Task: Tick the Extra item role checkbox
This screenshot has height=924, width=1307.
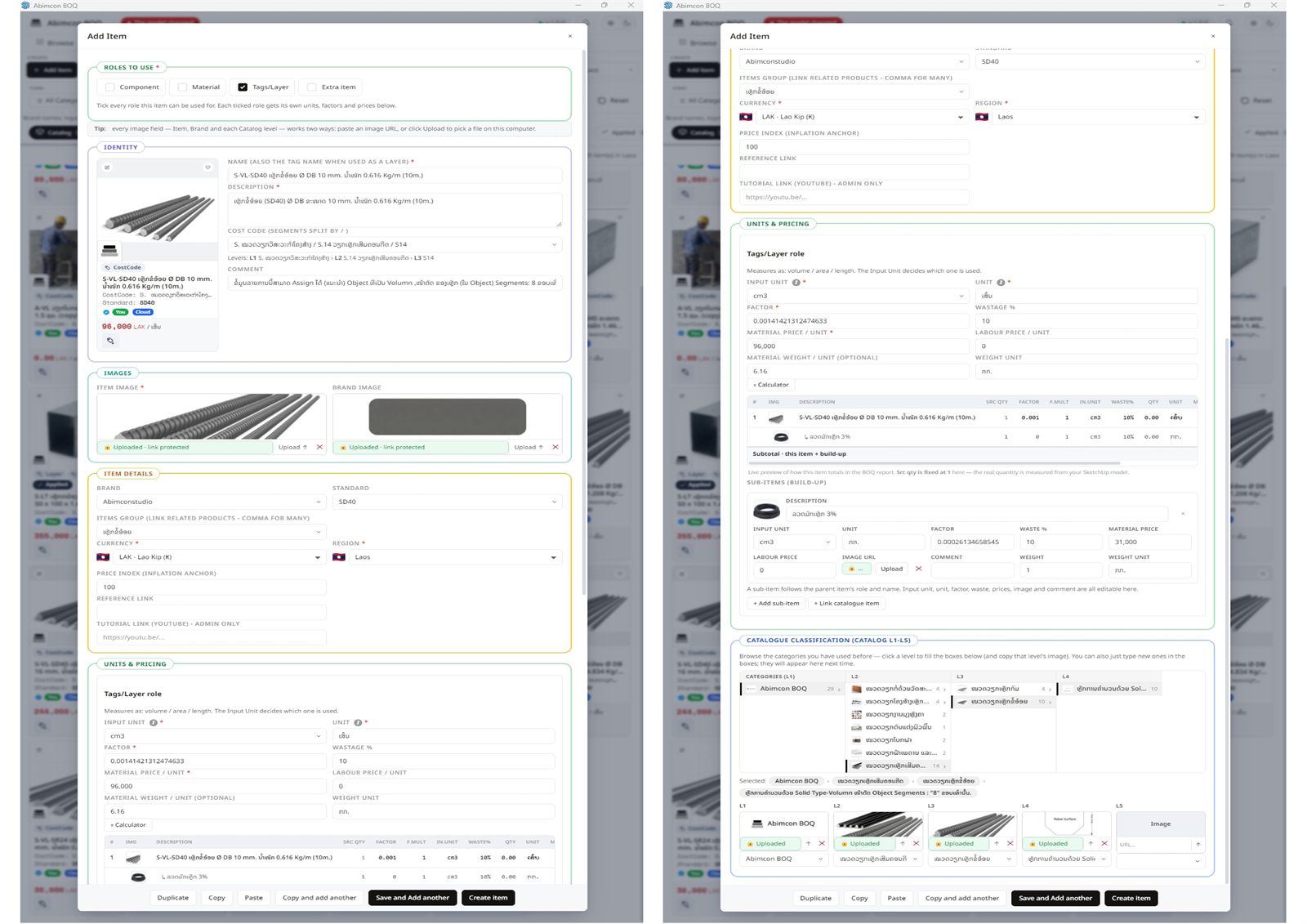Action: pos(311,87)
